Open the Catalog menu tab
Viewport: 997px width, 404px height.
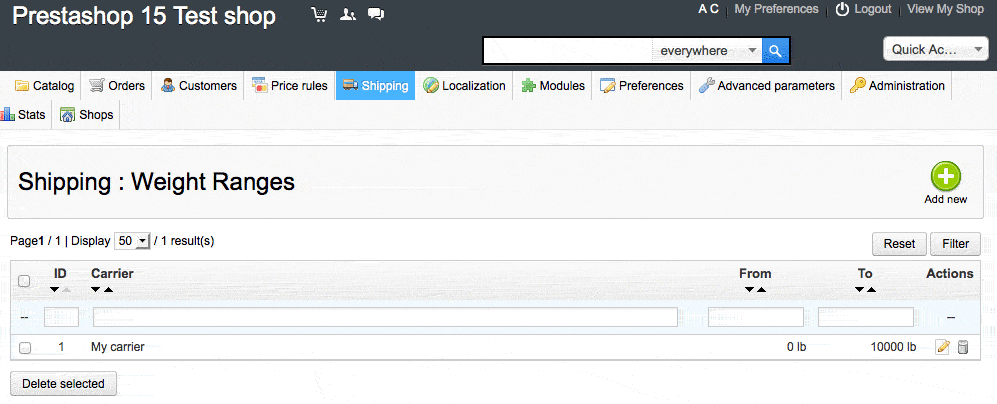[44, 86]
